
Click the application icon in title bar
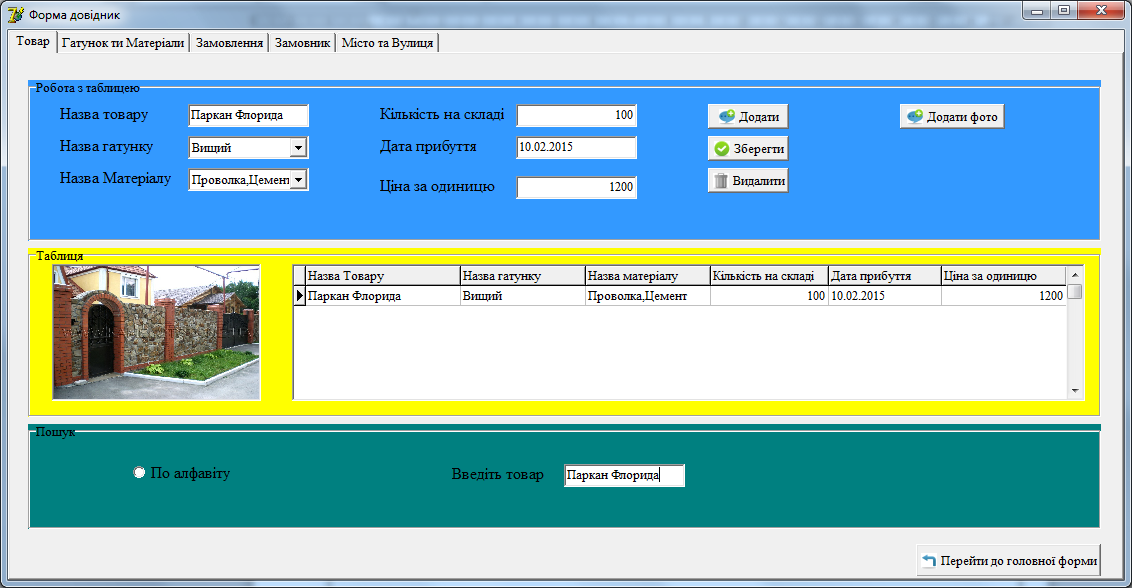tap(15, 15)
